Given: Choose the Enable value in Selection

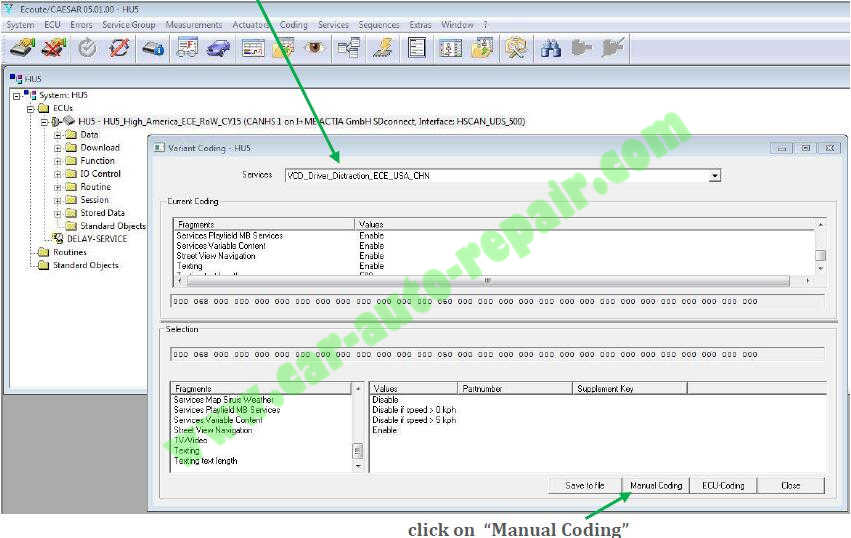Looking at the screenshot, I should click(384, 430).
